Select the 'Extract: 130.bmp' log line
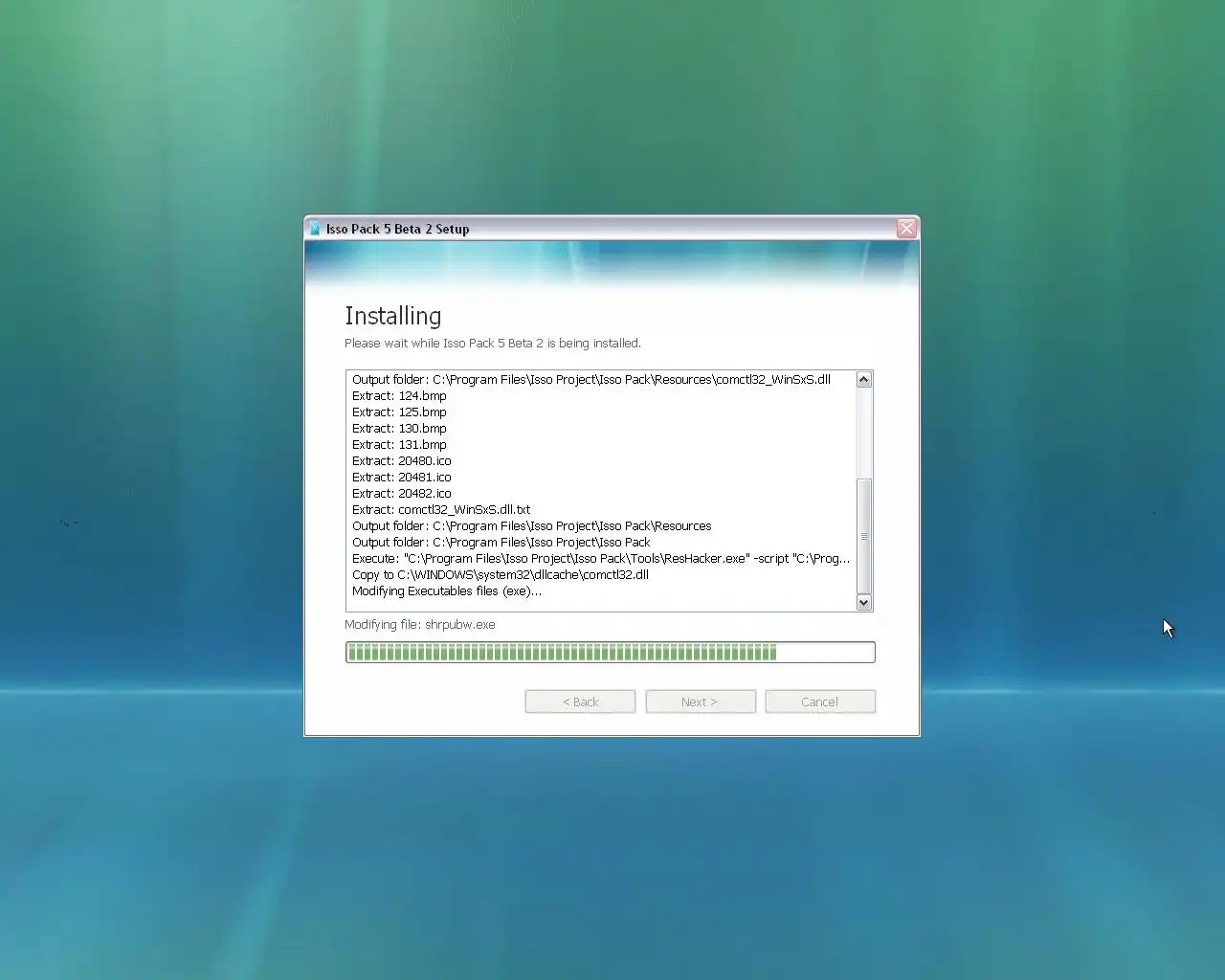1225x980 pixels. pyautogui.click(x=399, y=428)
